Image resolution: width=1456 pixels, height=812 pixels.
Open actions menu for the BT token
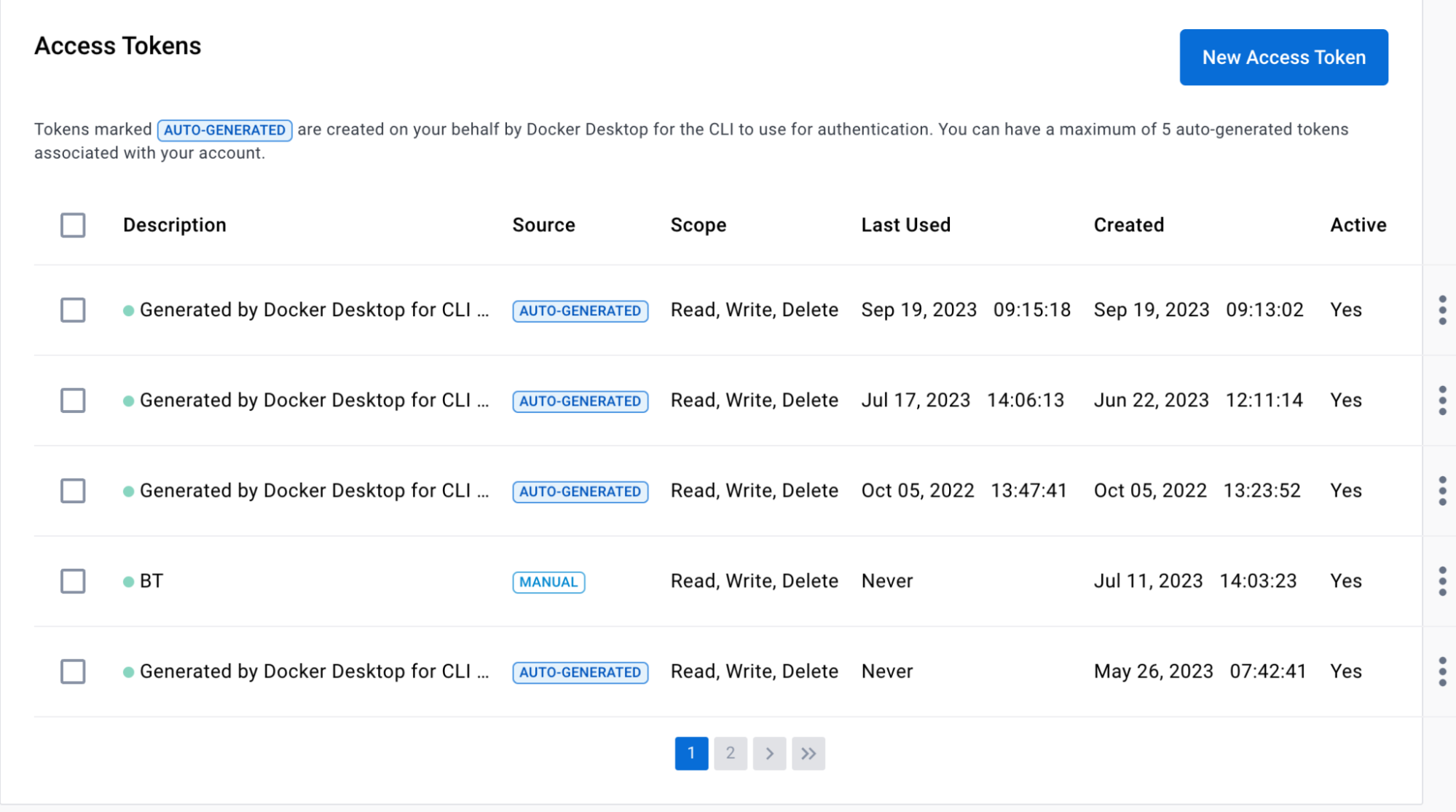(x=1443, y=581)
